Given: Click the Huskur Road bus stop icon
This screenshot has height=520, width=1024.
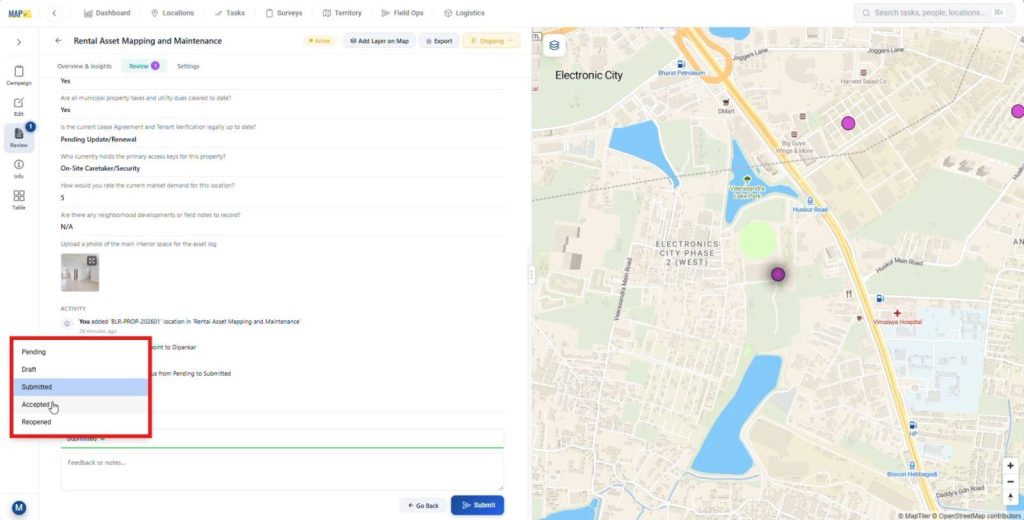Looking at the screenshot, I should 810,201.
